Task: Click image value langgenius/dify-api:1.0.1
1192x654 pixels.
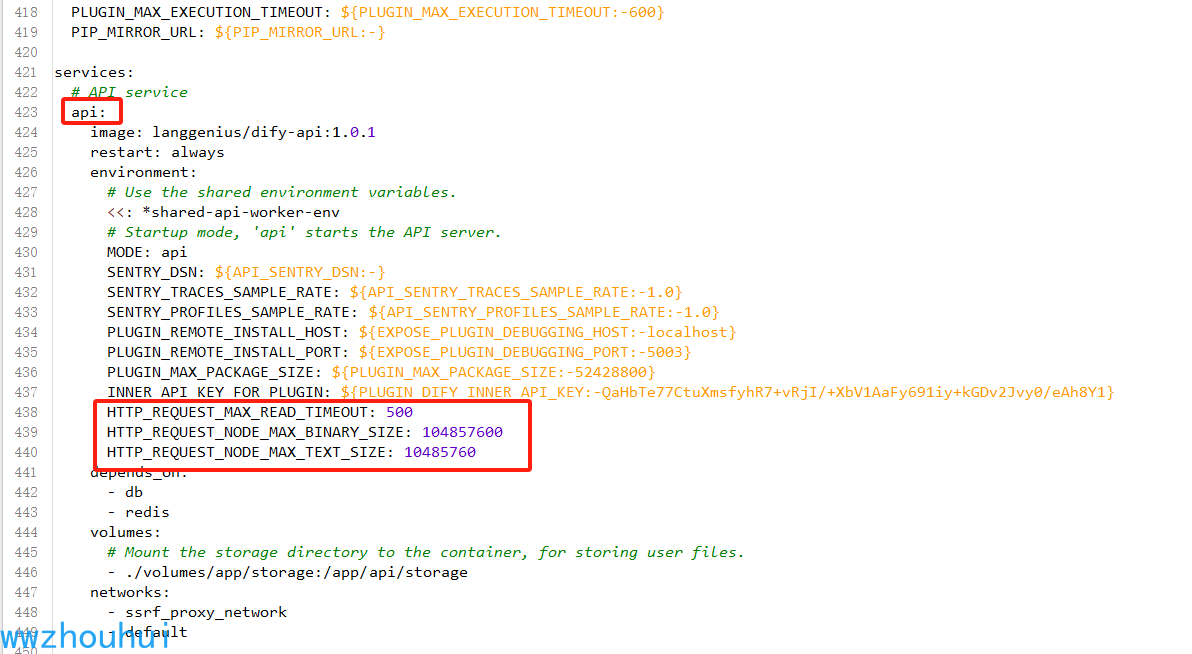Action: tap(264, 132)
